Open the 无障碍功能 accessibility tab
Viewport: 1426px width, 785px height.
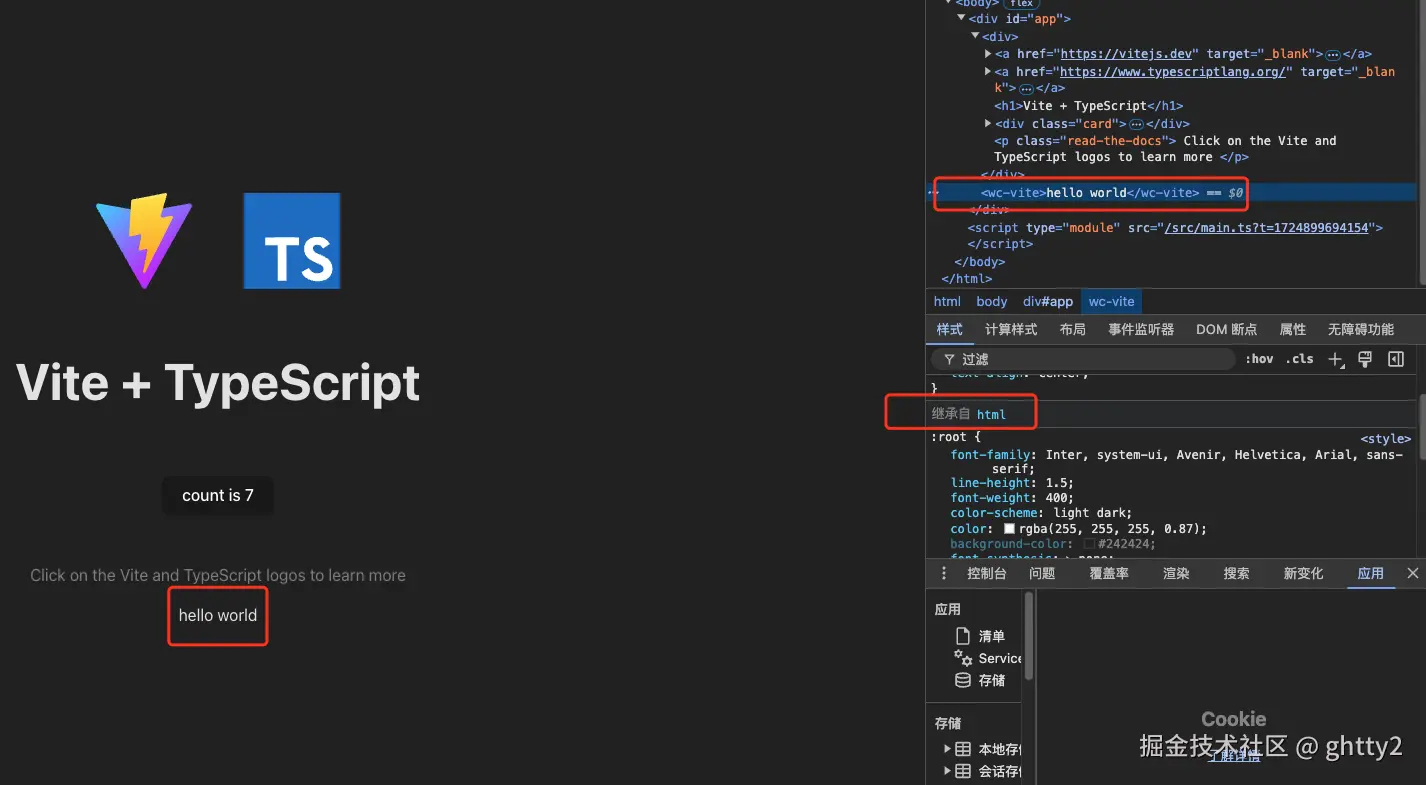pos(1360,329)
